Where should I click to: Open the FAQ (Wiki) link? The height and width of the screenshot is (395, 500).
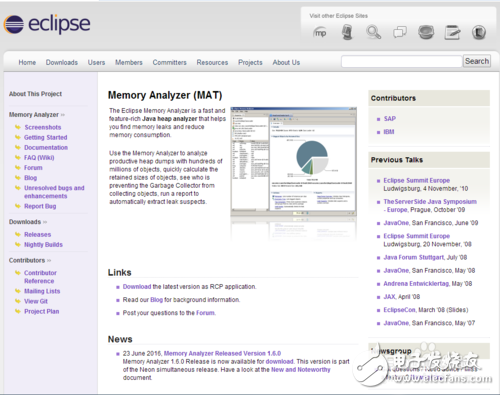[39, 158]
